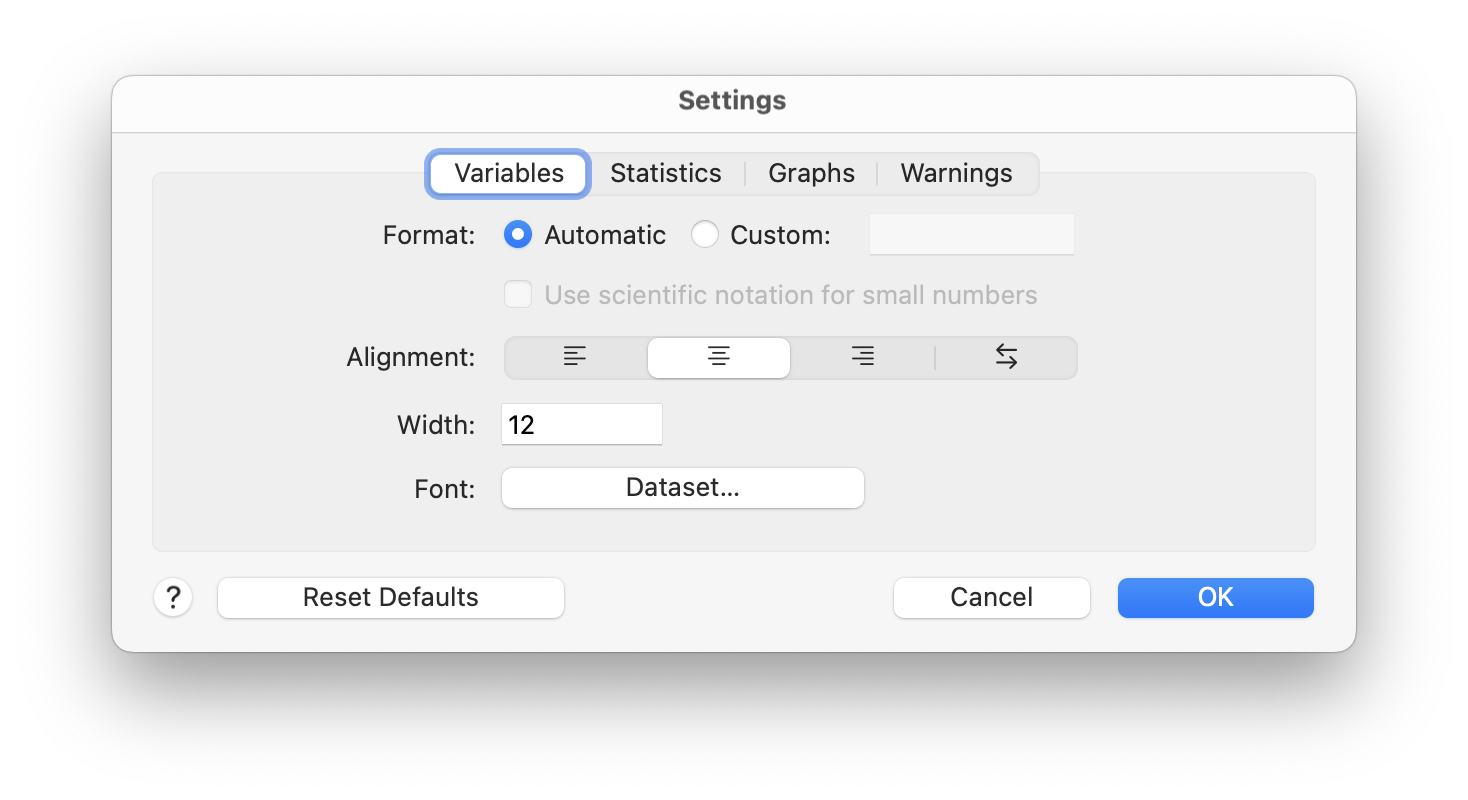The image size is (1468, 800).
Task: Select the Automatic format radio button
Action: point(517,235)
